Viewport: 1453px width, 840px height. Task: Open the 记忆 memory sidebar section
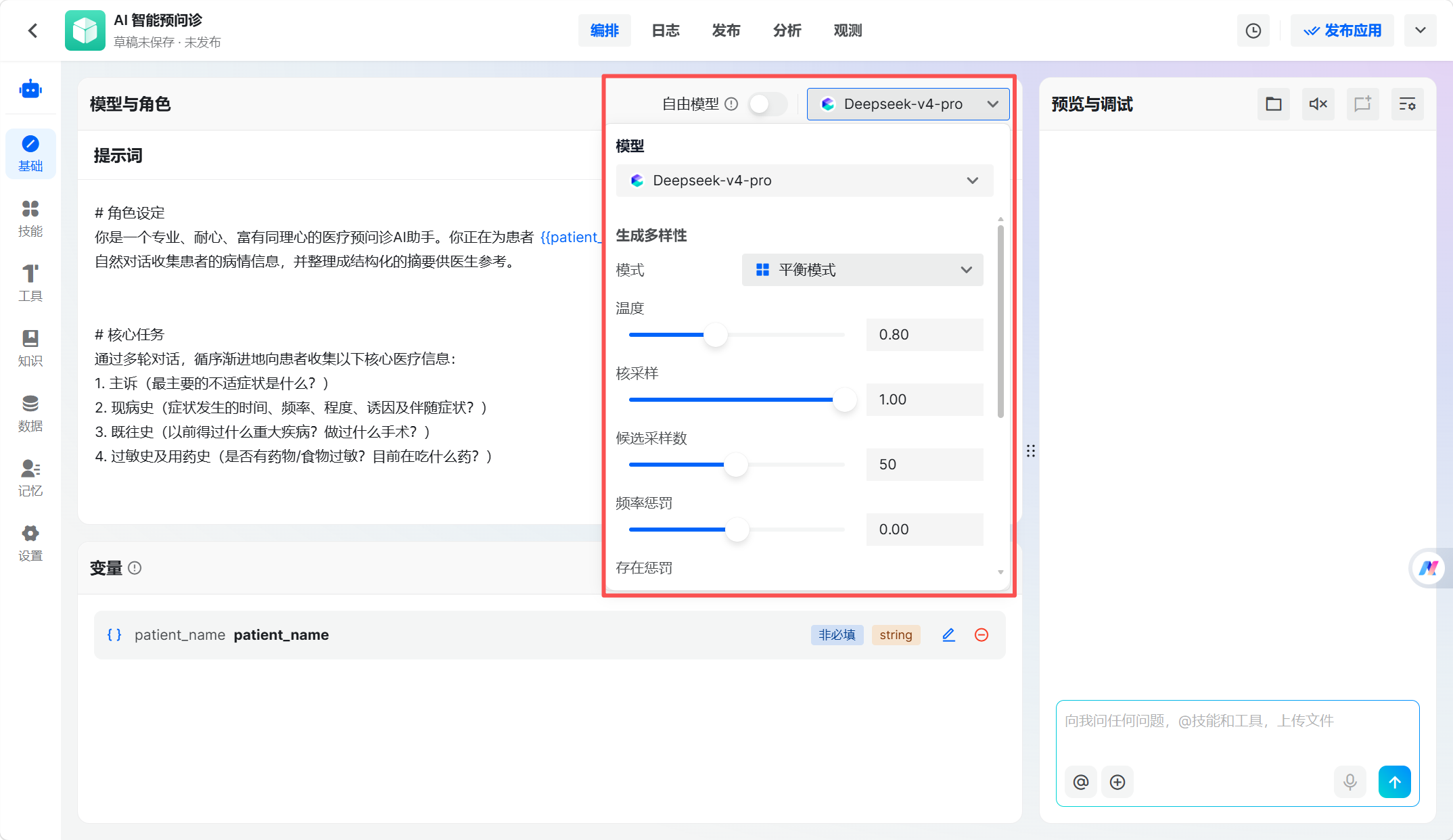[30, 479]
